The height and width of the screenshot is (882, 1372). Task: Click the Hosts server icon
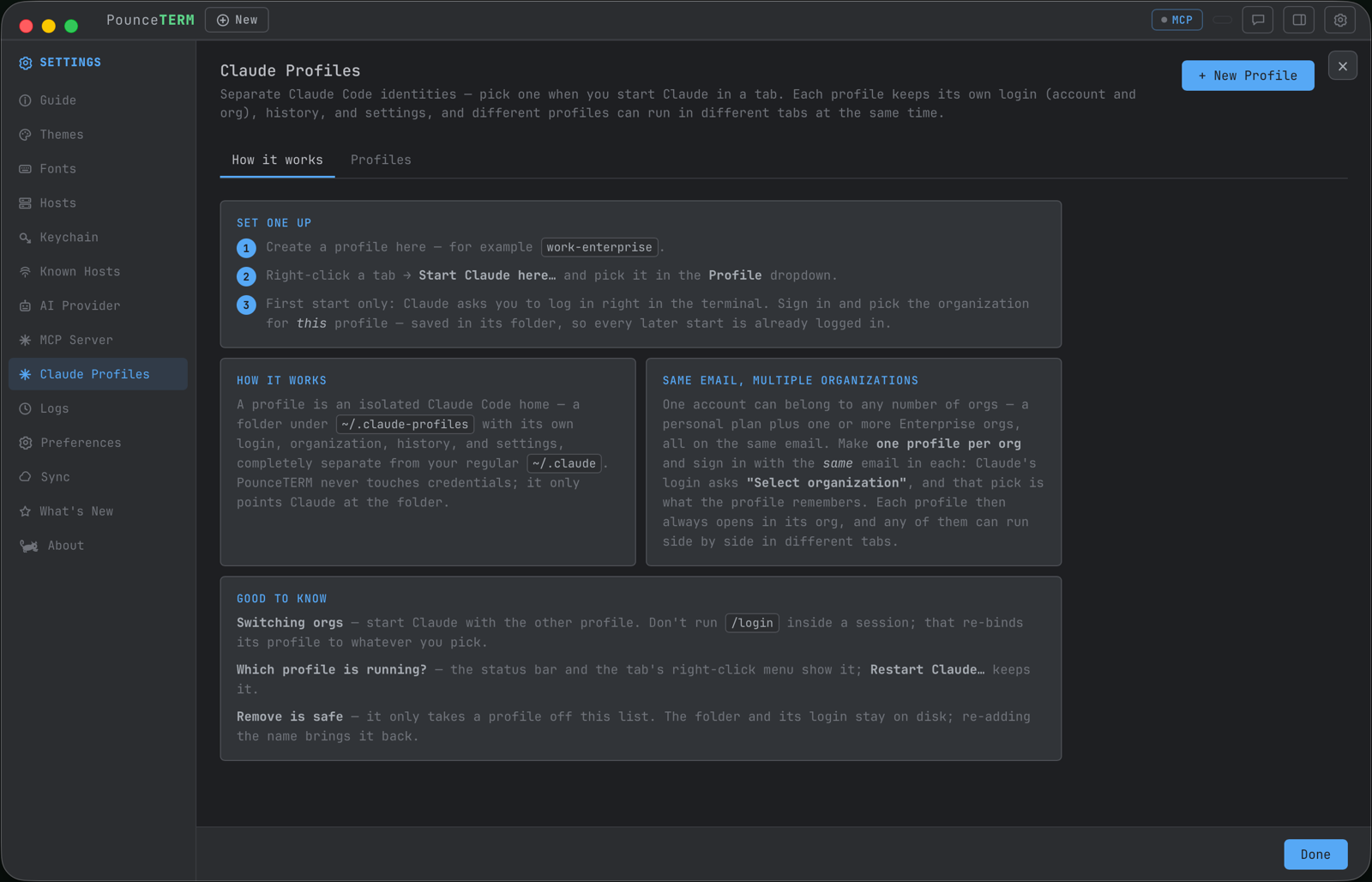tap(25, 203)
